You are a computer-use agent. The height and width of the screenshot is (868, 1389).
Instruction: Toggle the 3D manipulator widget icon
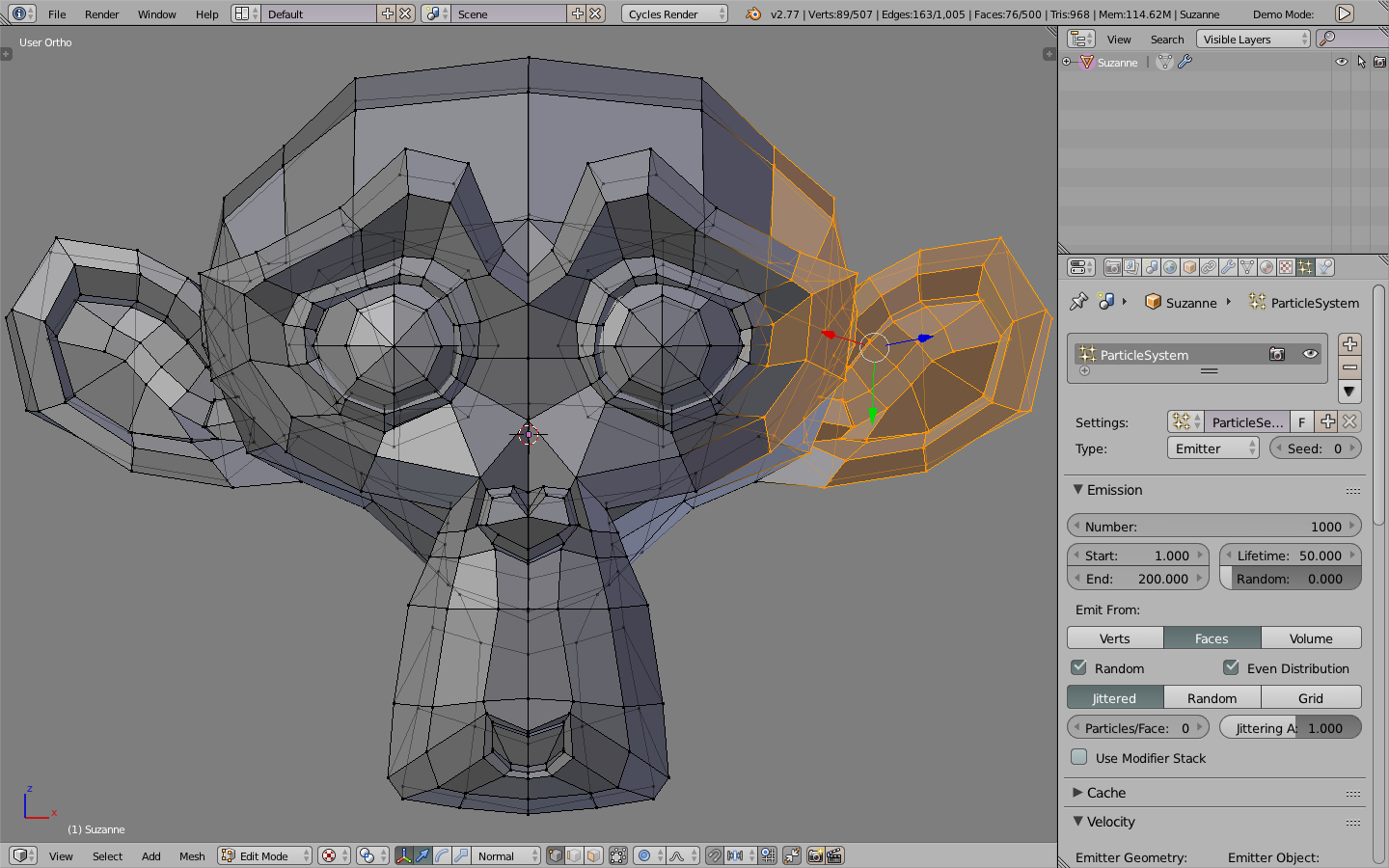pos(403,855)
